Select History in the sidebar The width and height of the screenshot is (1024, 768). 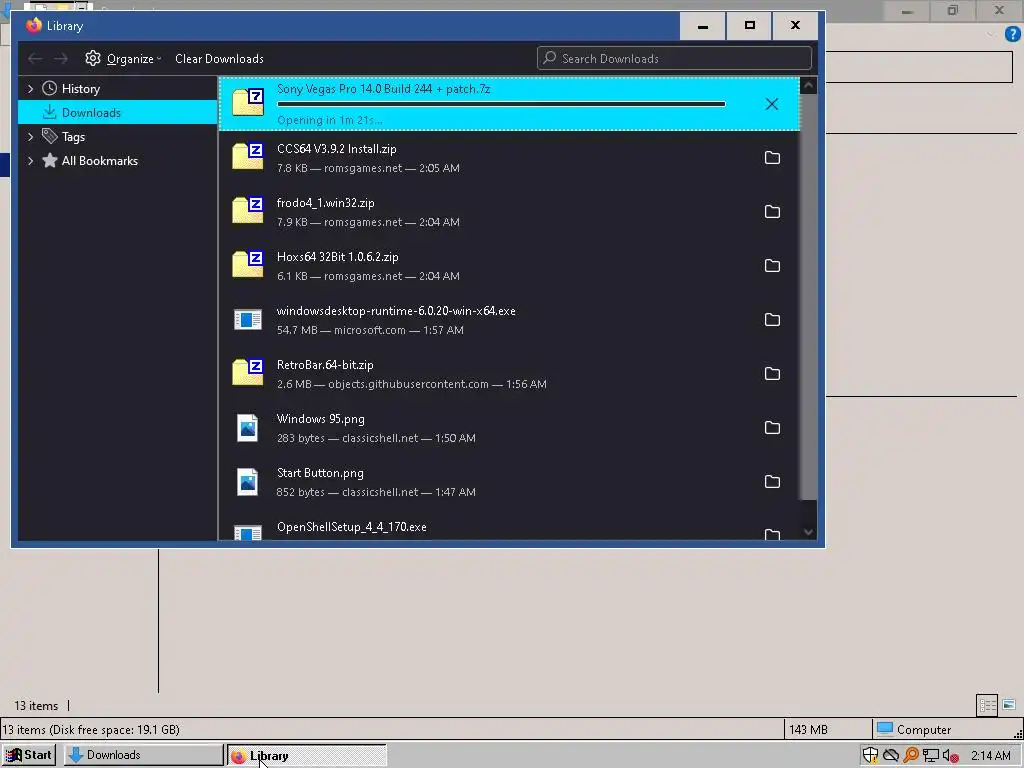pyautogui.click(x=118, y=88)
